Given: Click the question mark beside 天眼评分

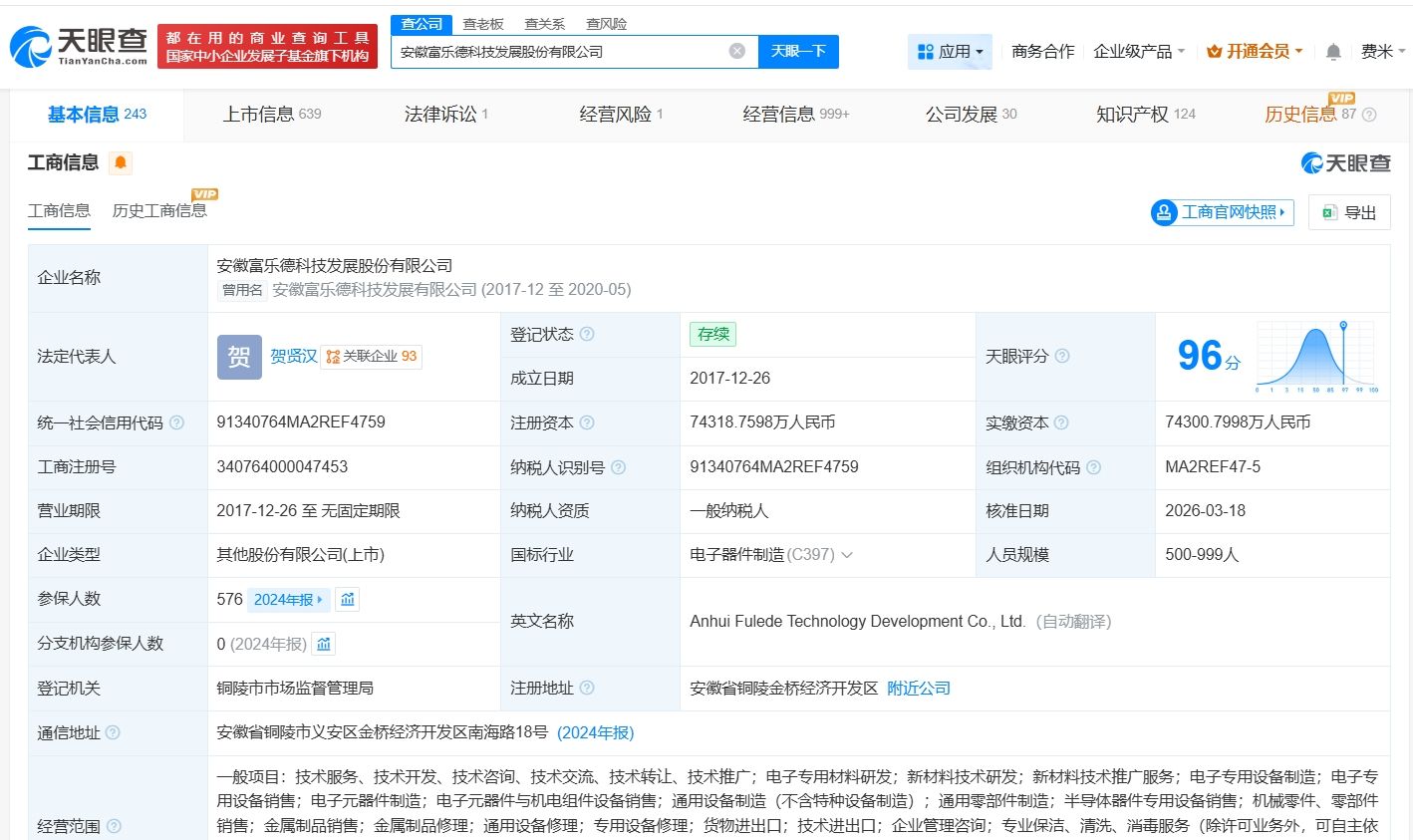Looking at the screenshot, I should tap(1062, 356).
